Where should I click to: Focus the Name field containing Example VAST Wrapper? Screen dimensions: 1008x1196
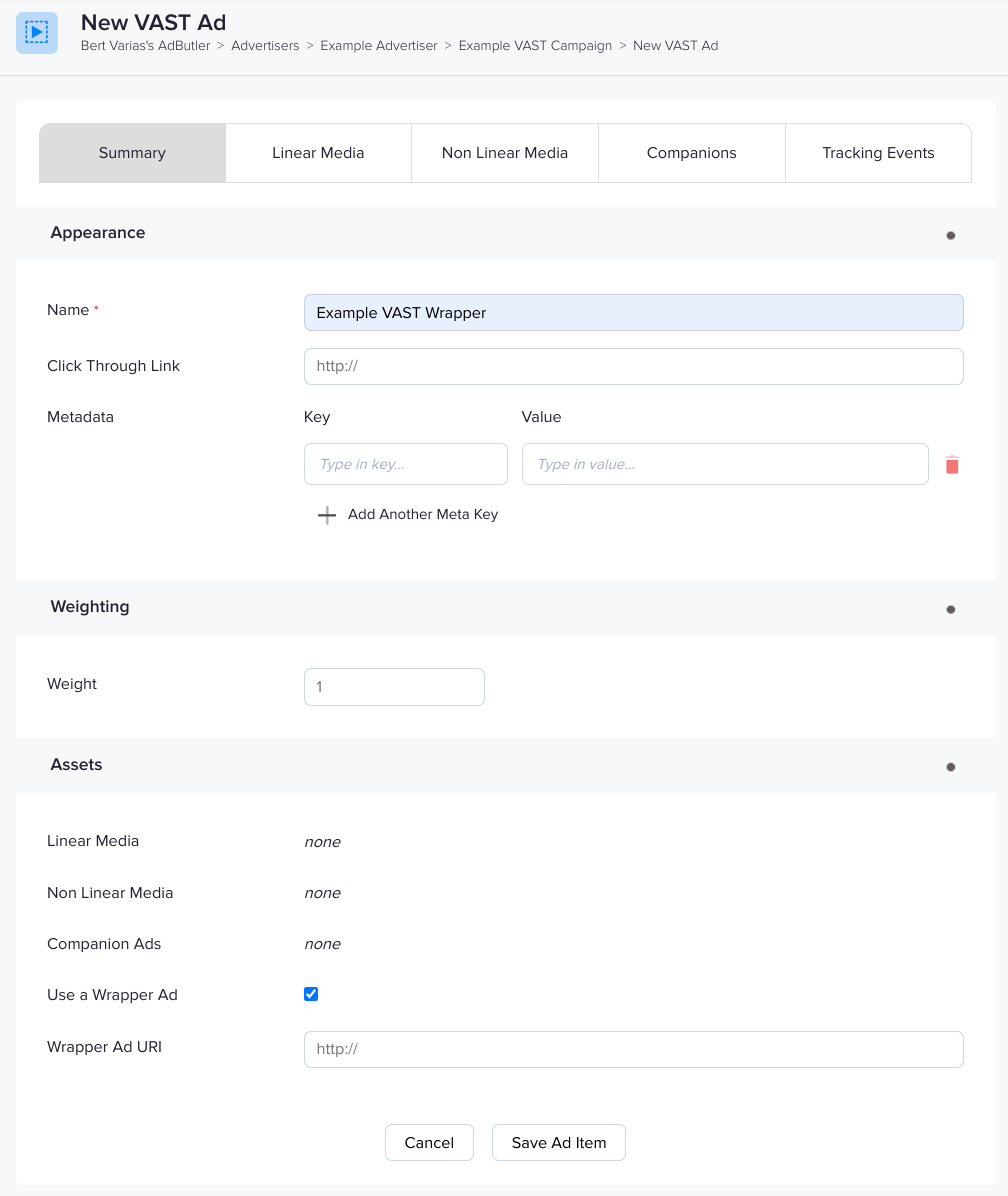pyautogui.click(x=634, y=313)
